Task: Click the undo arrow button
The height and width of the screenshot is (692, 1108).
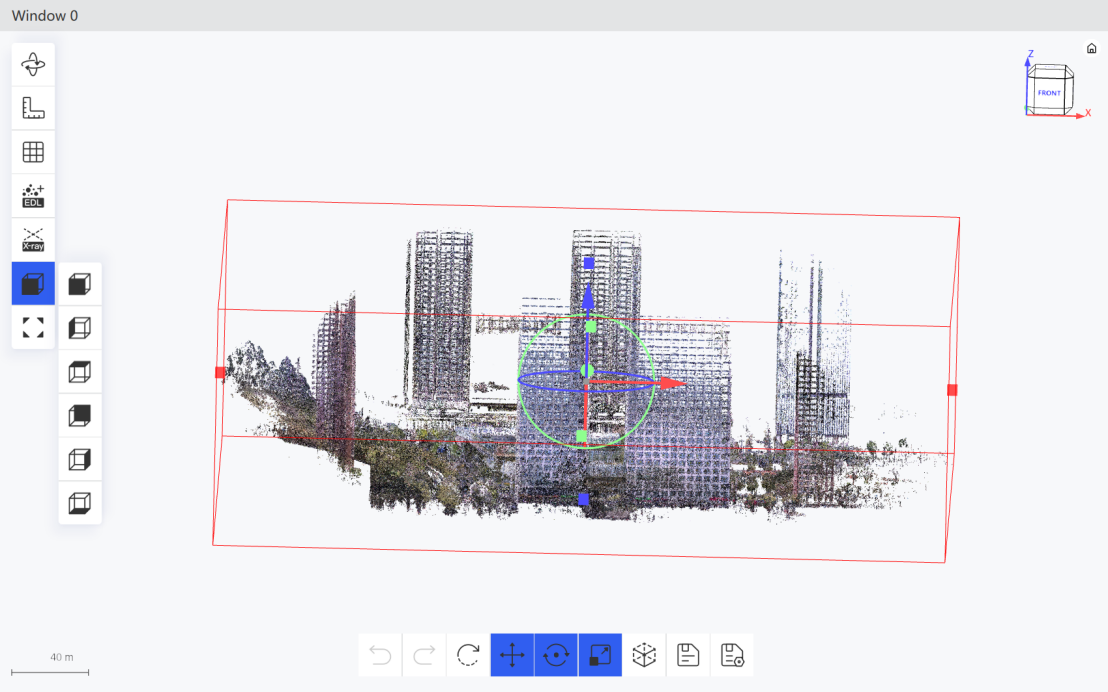Action: pyautogui.click(x=380, y=655)
